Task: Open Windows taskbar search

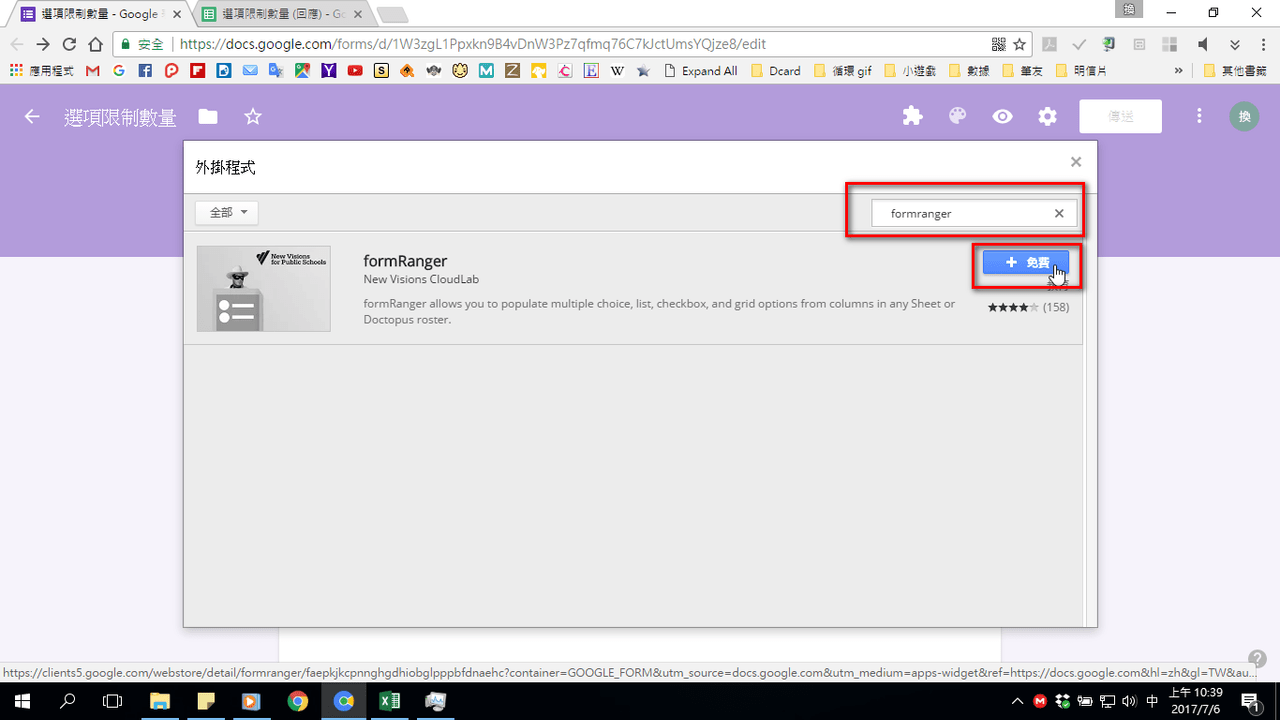Action: pos(68,701)
